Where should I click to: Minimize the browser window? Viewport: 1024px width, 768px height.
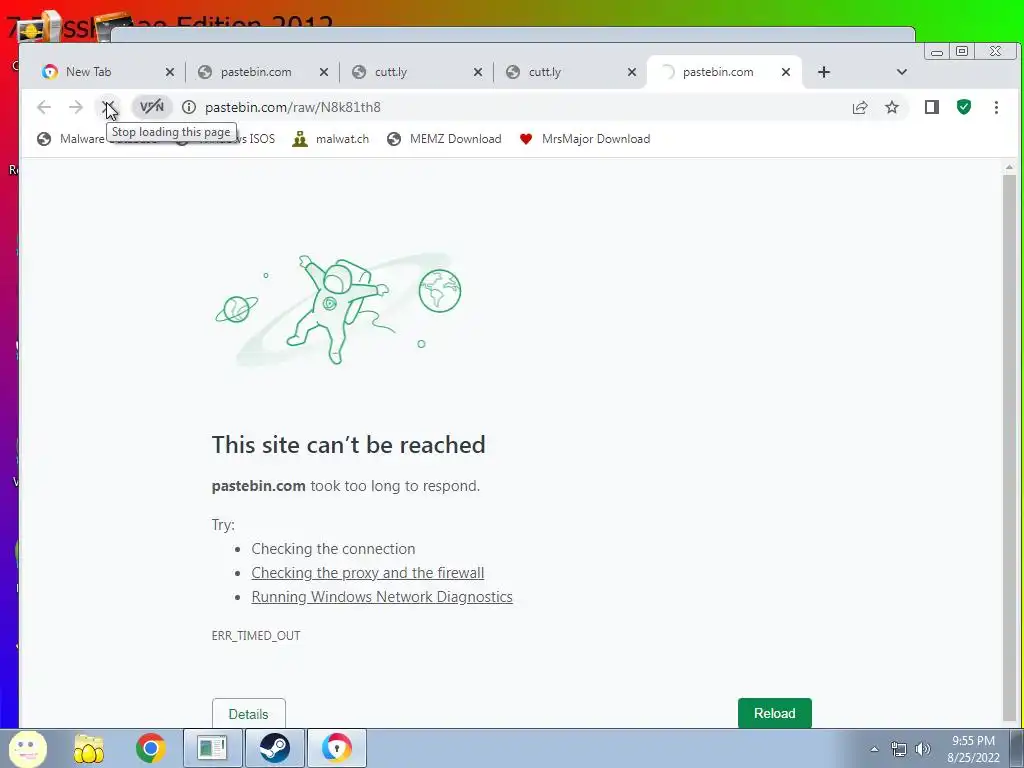[x=936, y=52]
